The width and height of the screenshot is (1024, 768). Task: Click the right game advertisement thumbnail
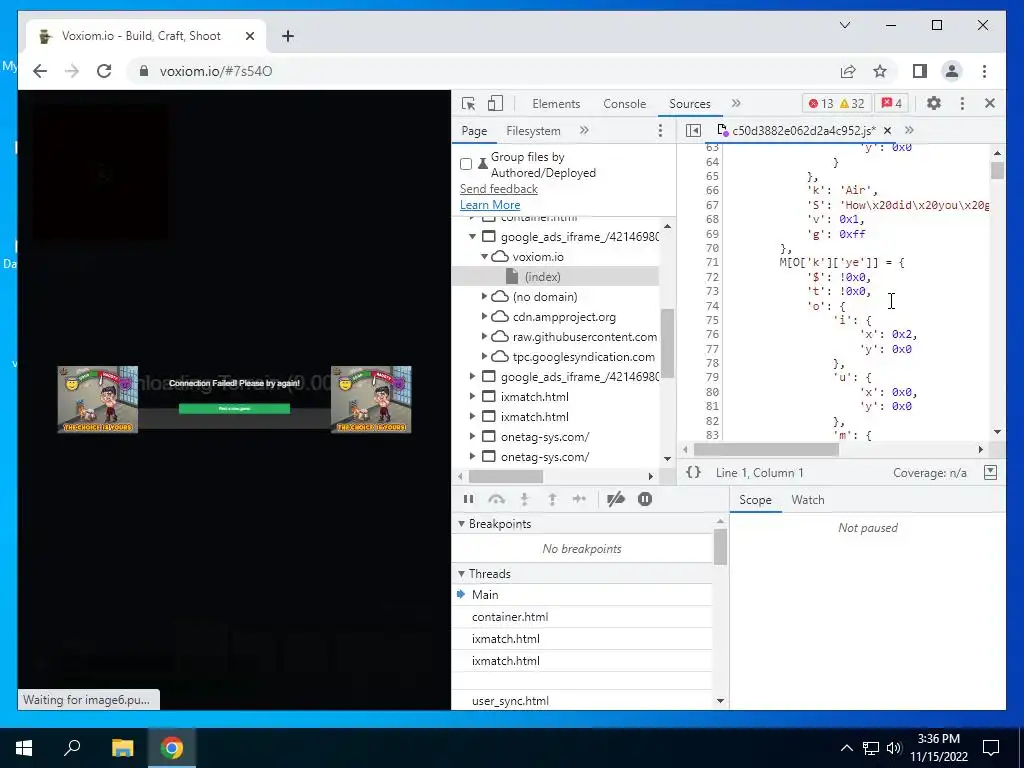point(372,399)
